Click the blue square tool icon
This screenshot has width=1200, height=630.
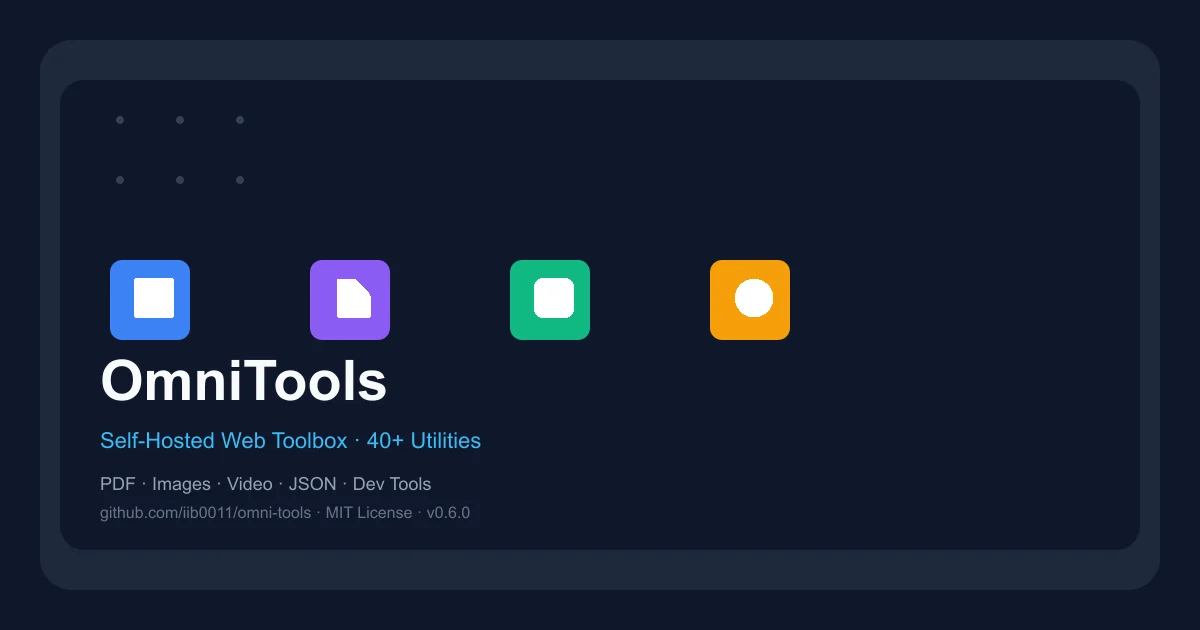pyautogui.click(x=150, y=300)
